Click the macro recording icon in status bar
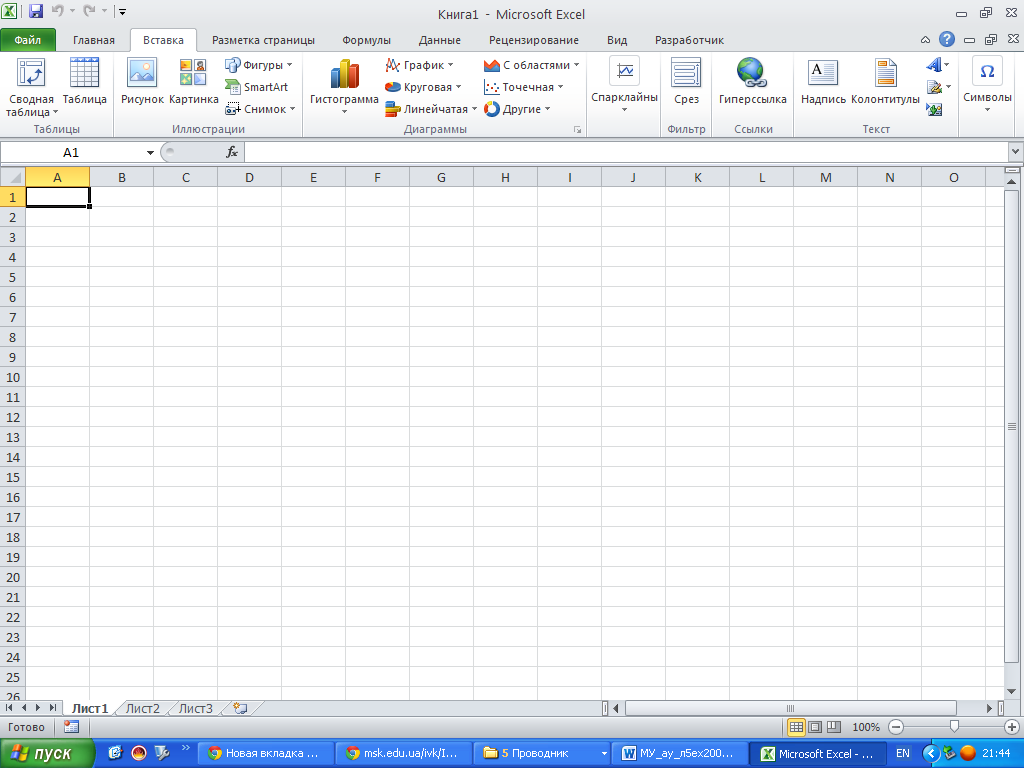1024x768 pixels. [x=71, y=727]
